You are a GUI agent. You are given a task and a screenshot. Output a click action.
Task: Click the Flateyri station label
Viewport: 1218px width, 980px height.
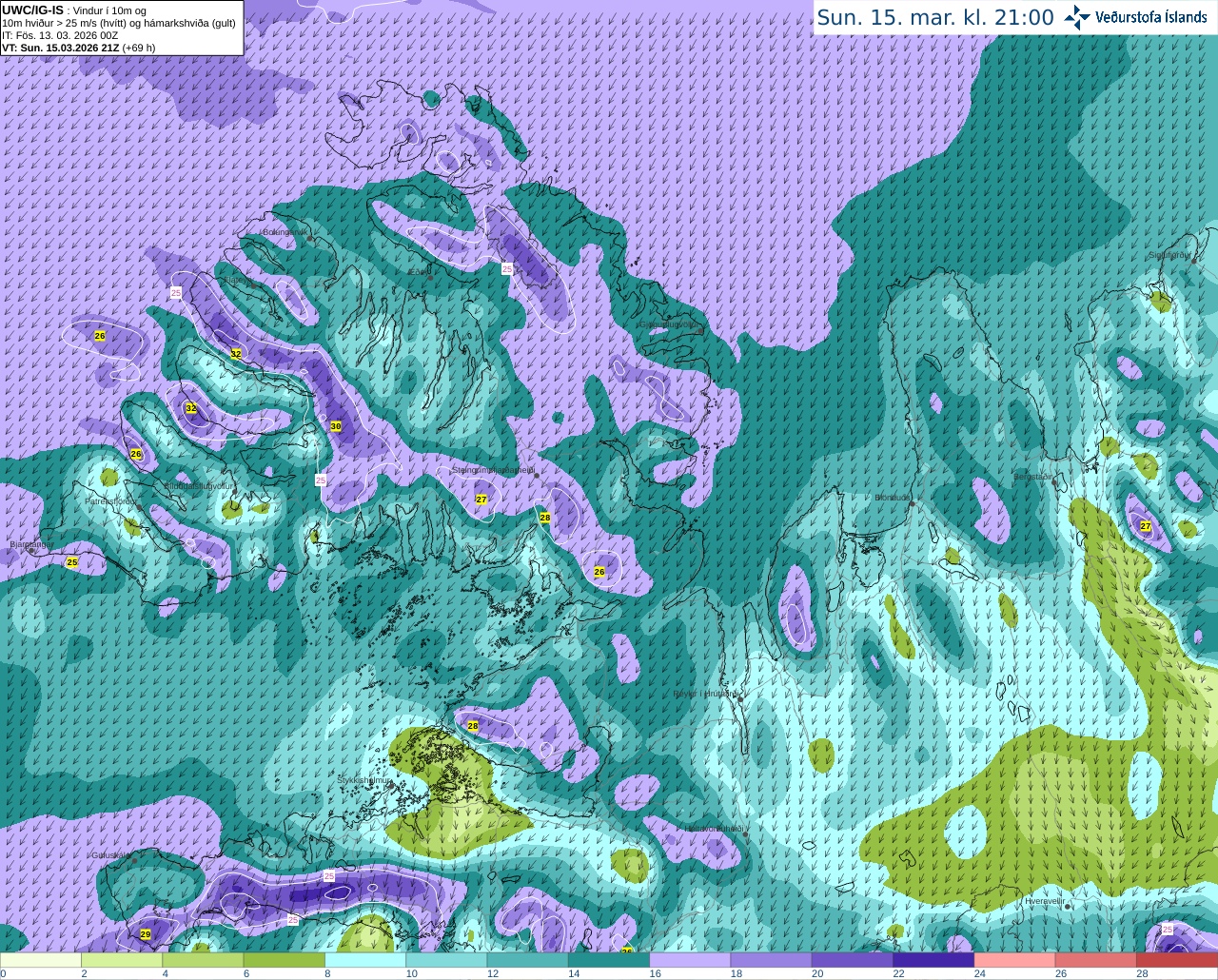[238, 281]
